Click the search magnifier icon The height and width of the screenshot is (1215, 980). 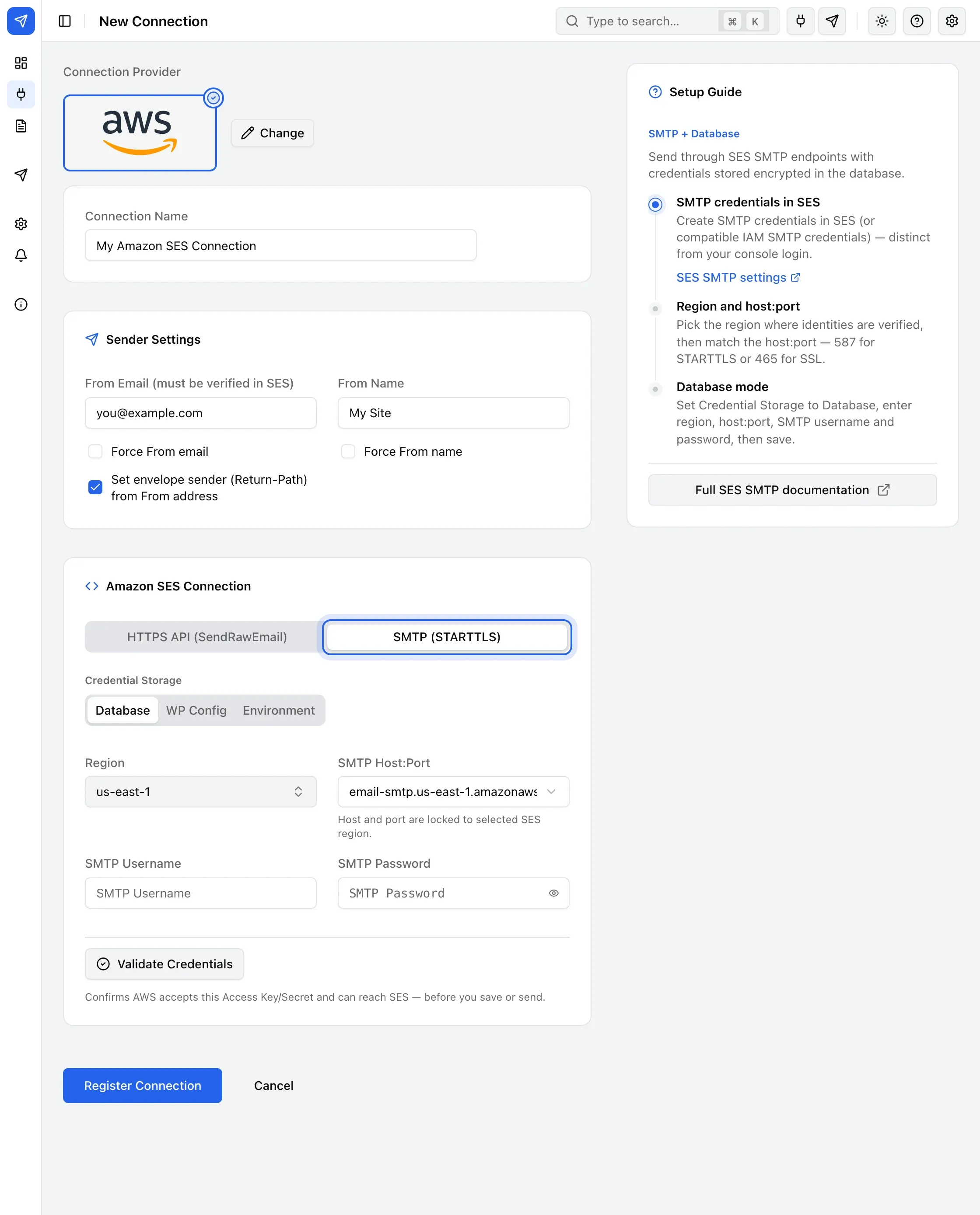click(x=572, y=21)
